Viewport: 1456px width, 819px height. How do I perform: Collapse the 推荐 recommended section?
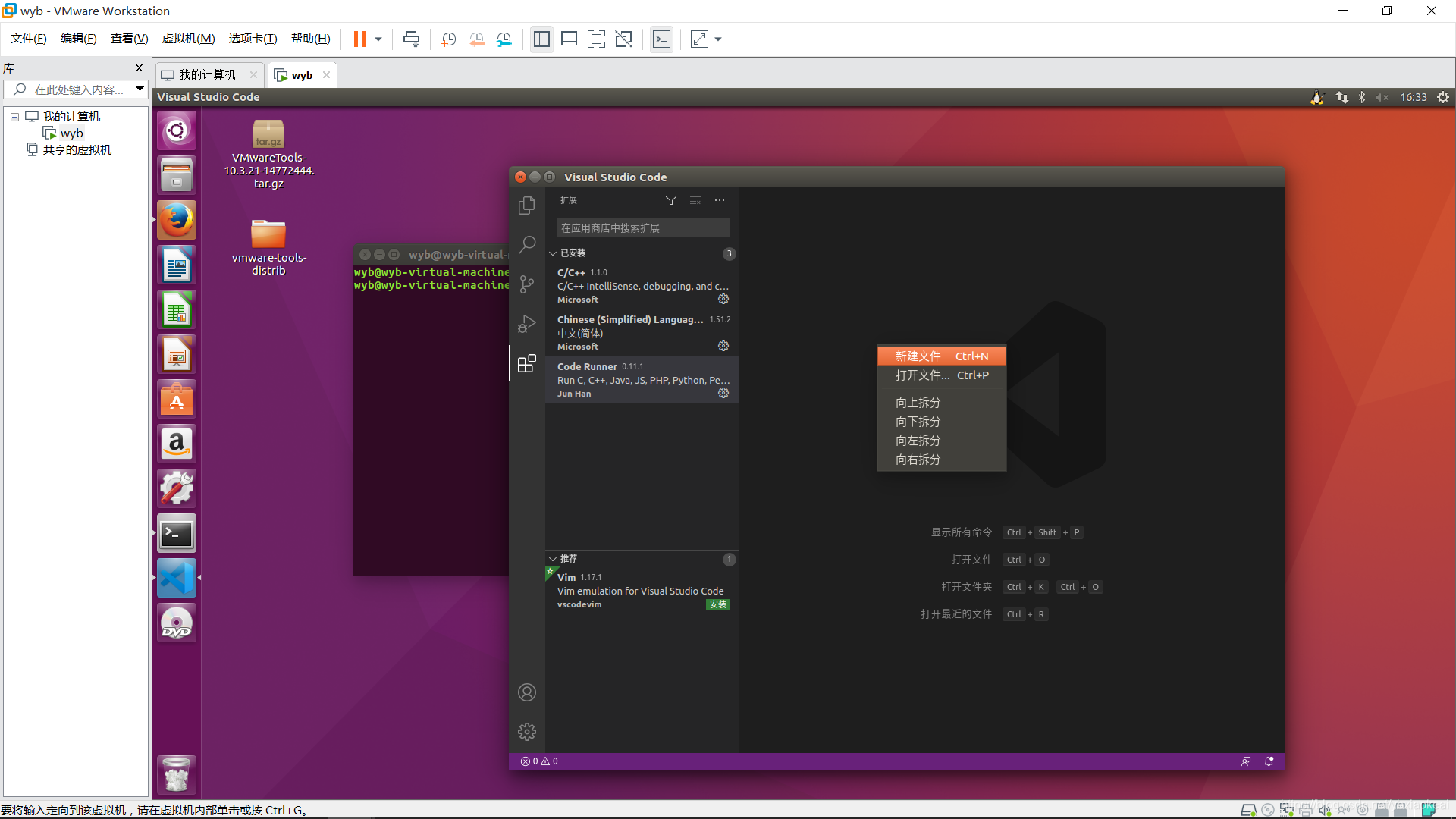coord(553,559)
